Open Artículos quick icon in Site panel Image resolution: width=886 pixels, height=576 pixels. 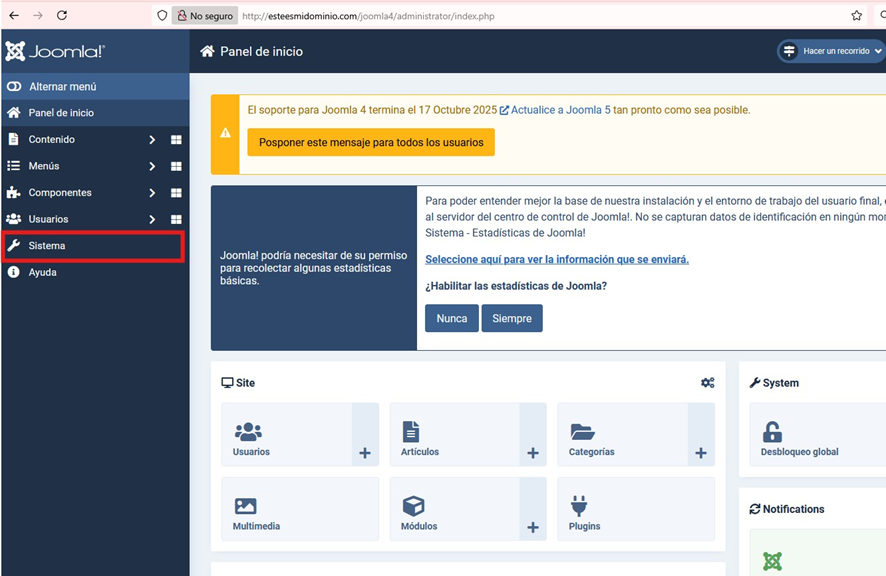tap(455, 435)
